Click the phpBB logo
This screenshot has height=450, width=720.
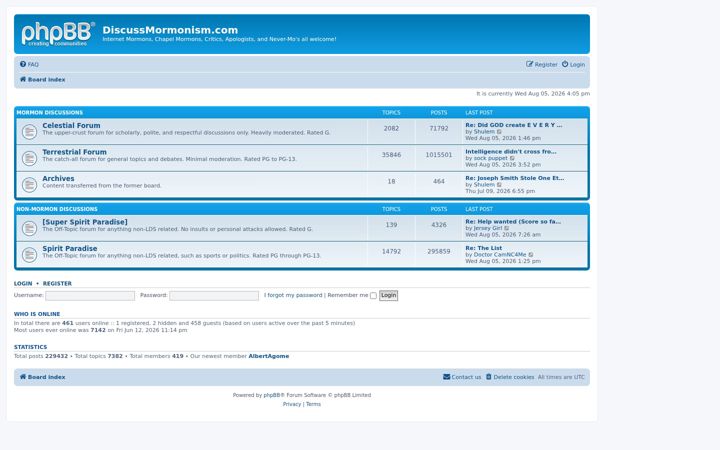pos(58,34)
